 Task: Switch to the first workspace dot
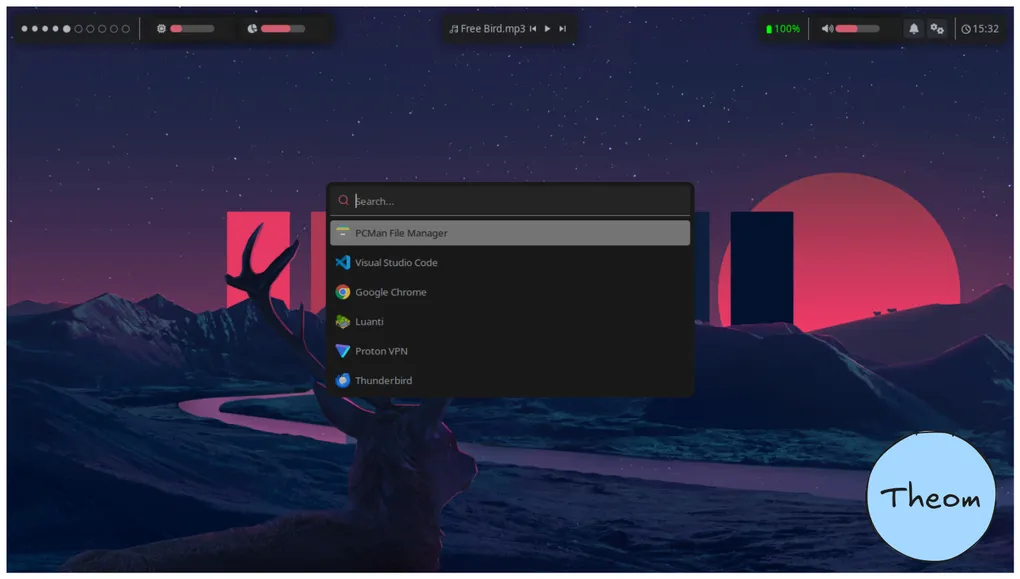pos(24,29)
